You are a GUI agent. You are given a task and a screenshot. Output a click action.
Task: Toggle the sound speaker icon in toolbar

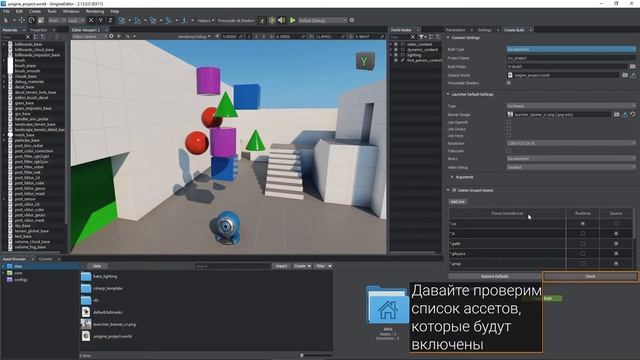pos(282,20)
